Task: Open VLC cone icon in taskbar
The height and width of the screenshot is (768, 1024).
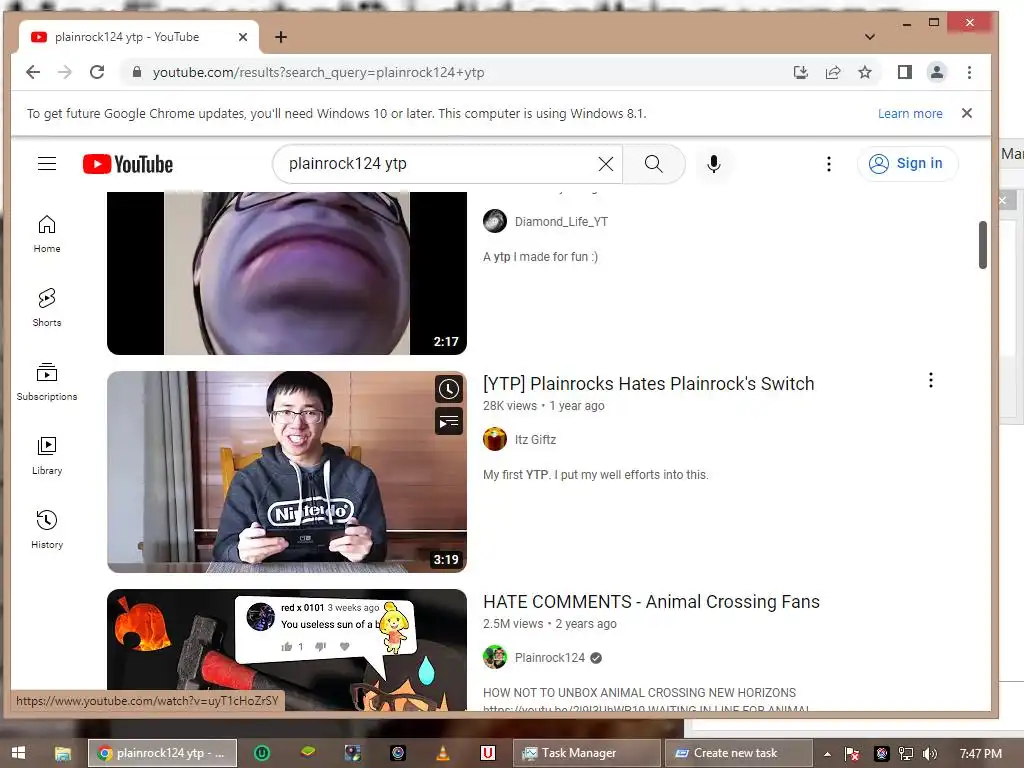Action: pos(443,753)
